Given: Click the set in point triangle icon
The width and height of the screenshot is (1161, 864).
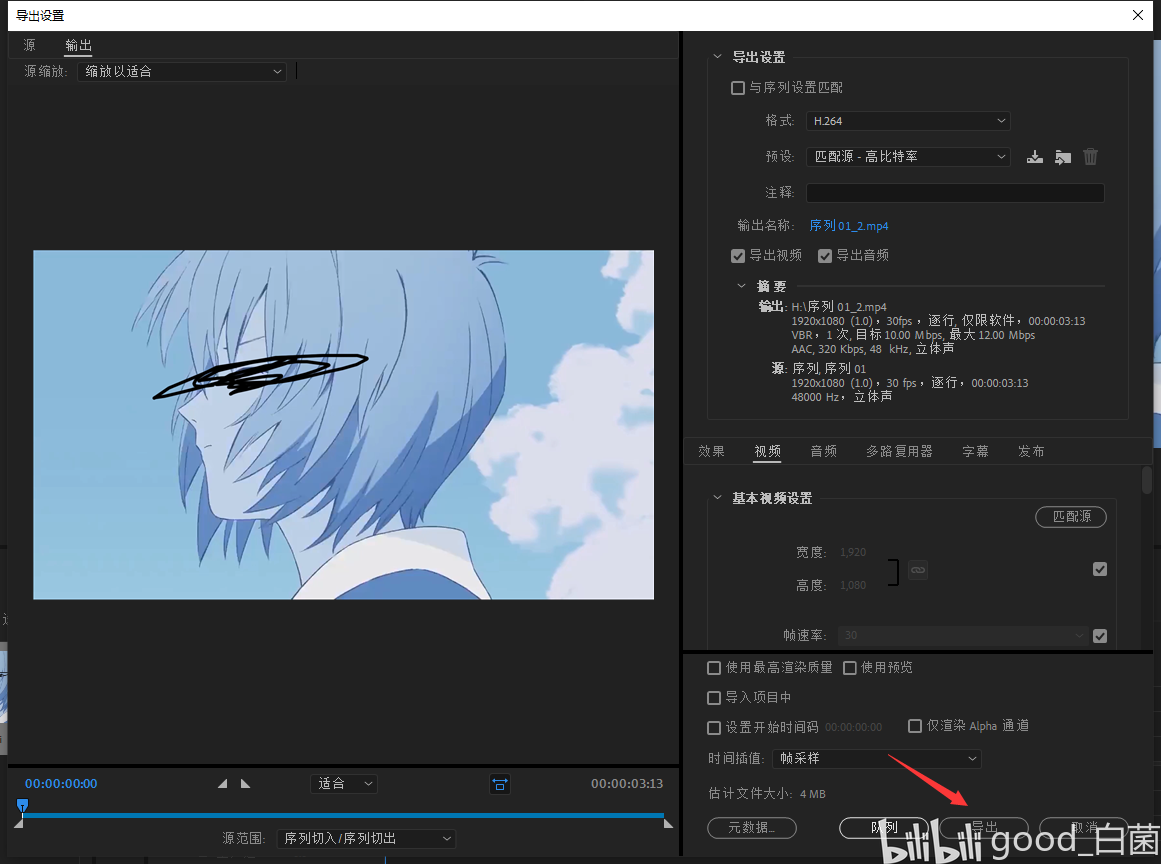Looking at the screenshot, I should pyautogui.click(x=222, y=783).
